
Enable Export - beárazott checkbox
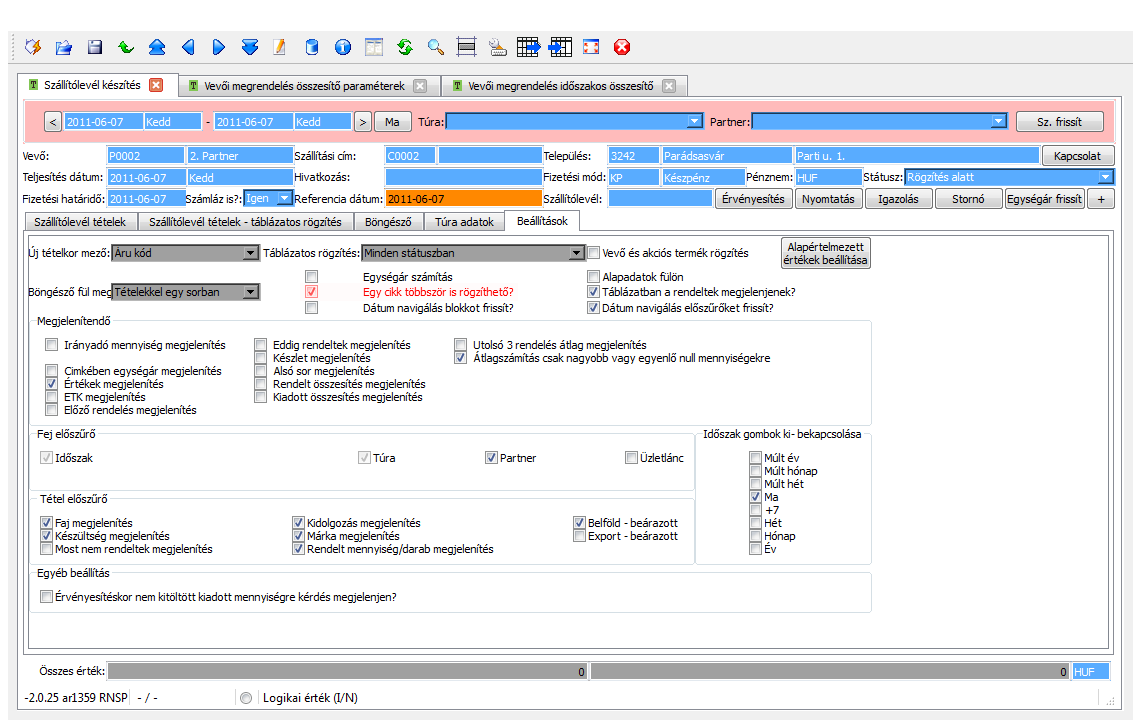click(579, 536)
